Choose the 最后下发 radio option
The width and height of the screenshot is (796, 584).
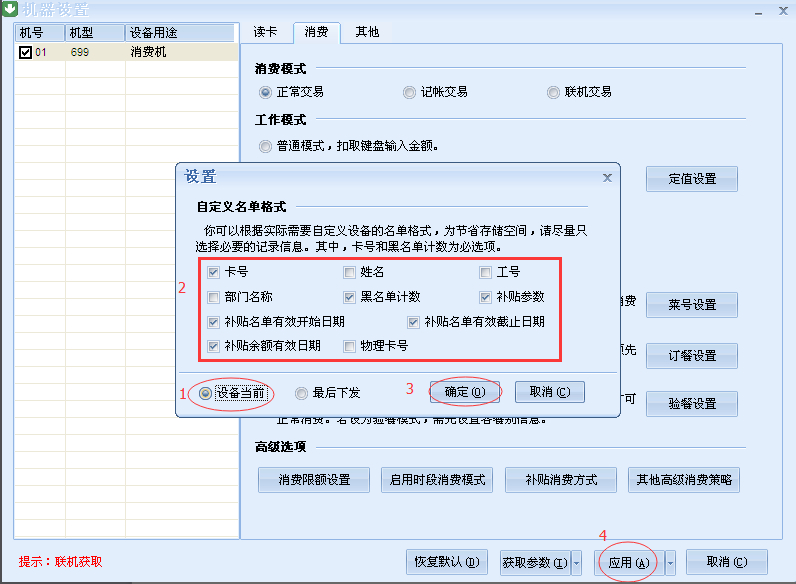tap(301, 393)
